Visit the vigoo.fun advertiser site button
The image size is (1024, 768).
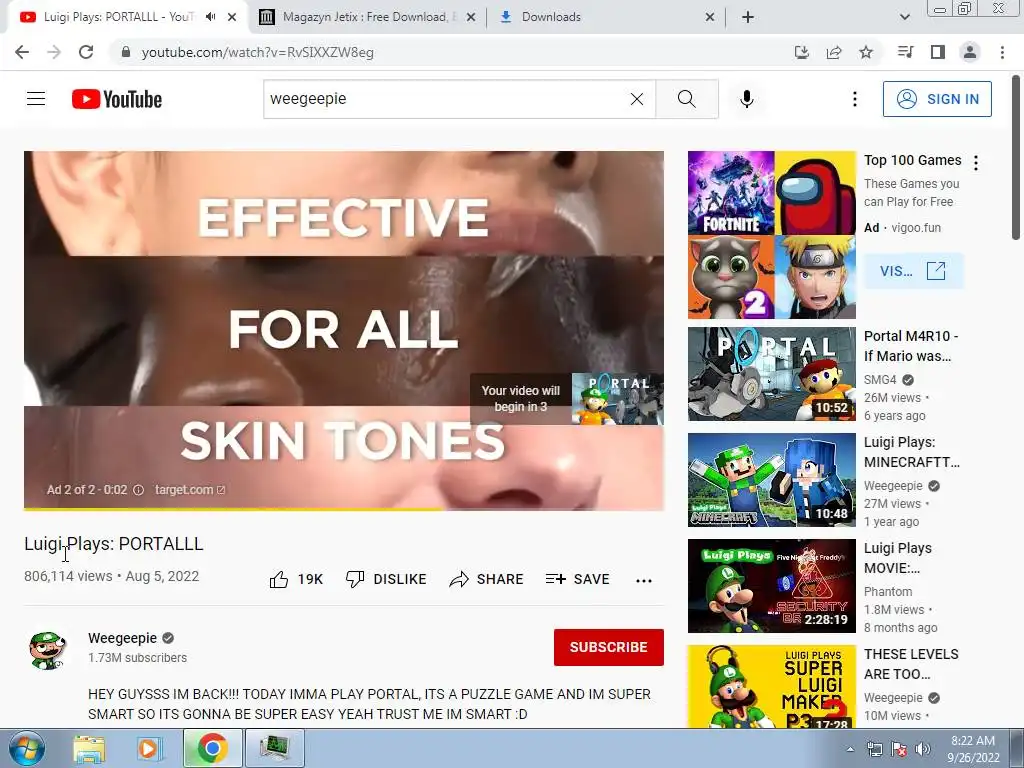(x=913, y=271)
